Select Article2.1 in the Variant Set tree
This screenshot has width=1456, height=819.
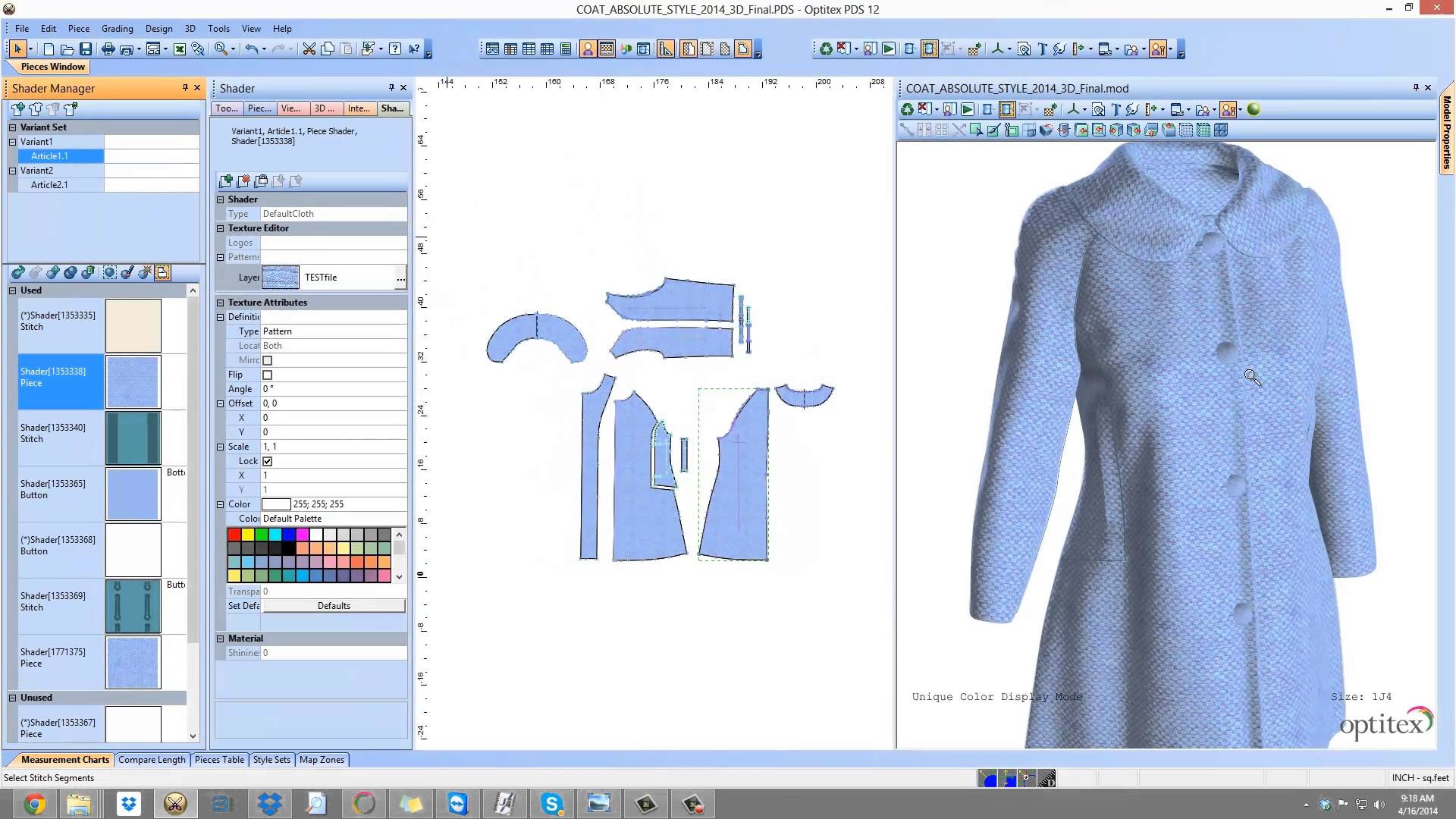pyautogui.click(x=50, y=184)
